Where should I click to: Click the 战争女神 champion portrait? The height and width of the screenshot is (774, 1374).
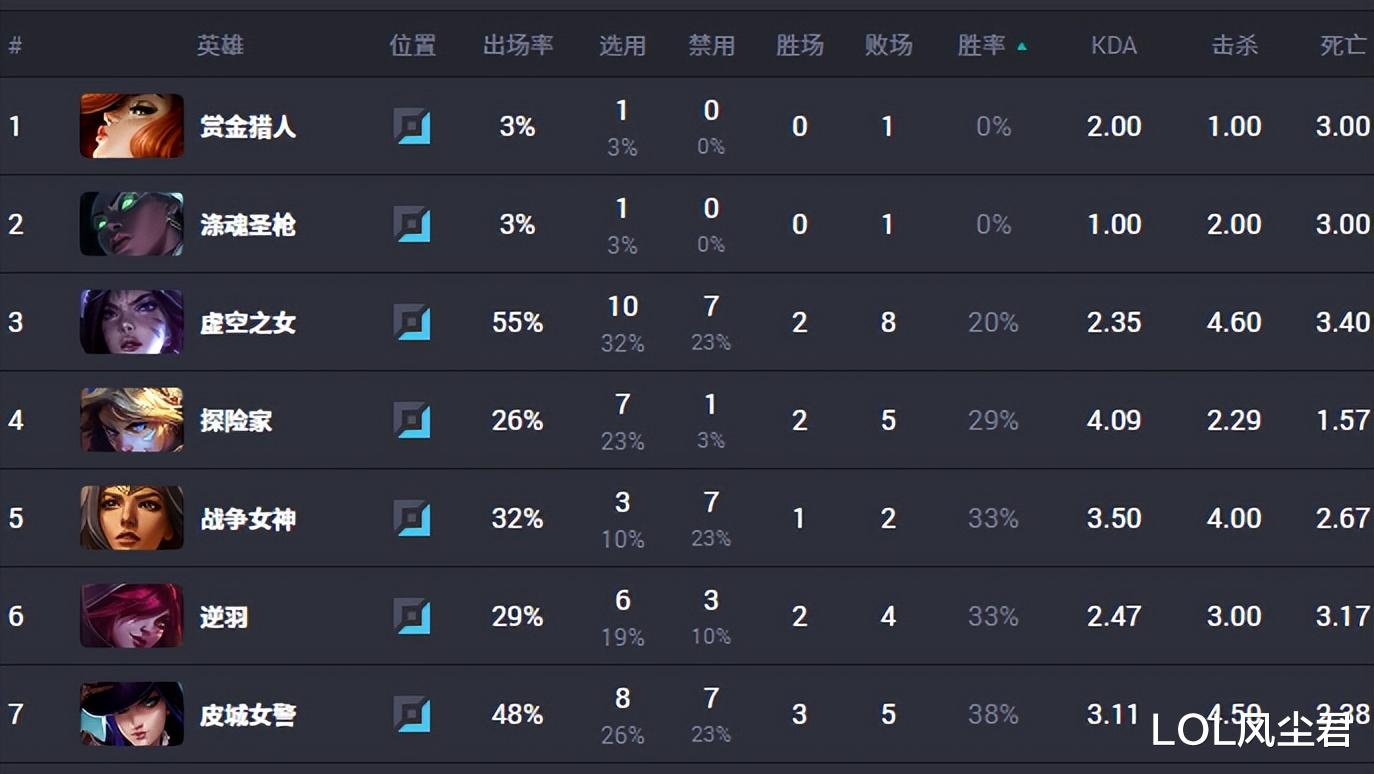click(x=132, y=518)
